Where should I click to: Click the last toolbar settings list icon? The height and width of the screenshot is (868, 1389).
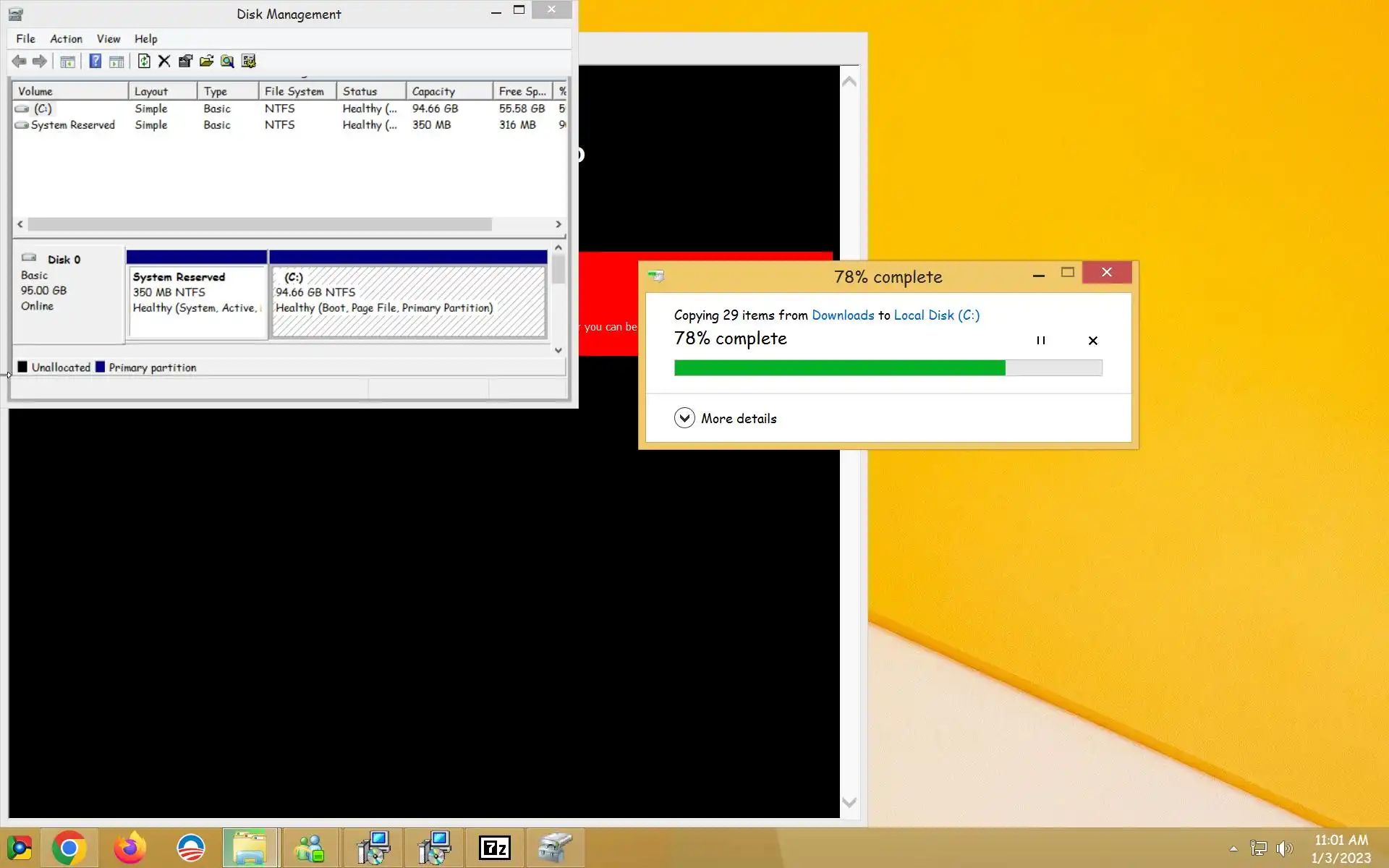click(248, 61)
